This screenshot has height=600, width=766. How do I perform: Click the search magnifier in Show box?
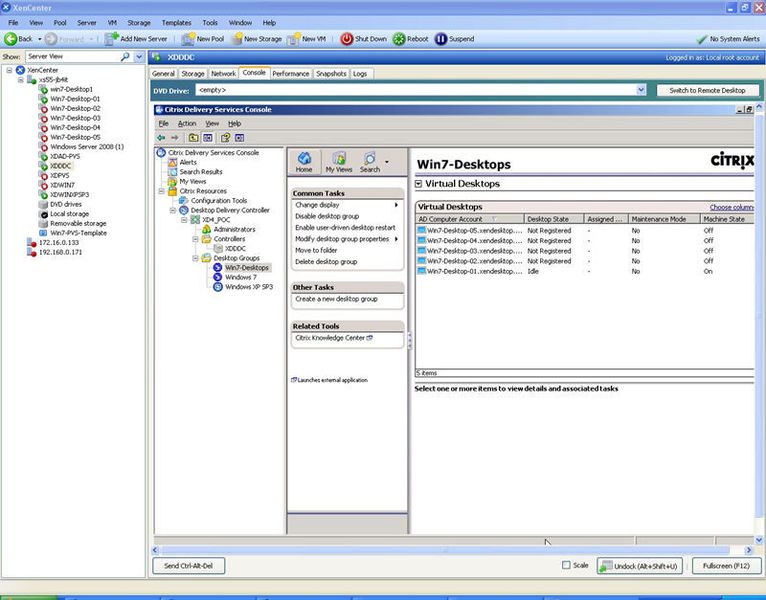pos(125,57)
